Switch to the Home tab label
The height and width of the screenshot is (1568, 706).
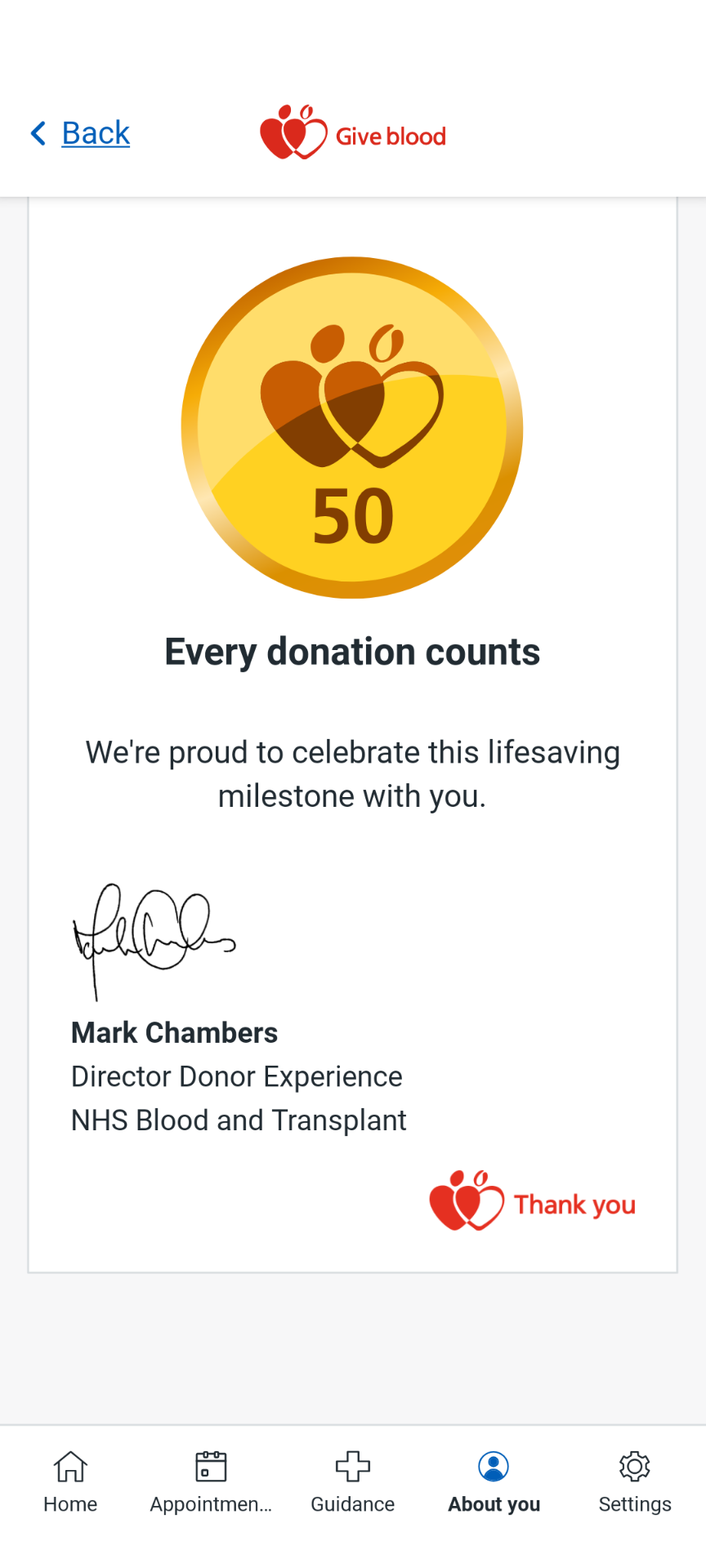tap(70, 1504)
